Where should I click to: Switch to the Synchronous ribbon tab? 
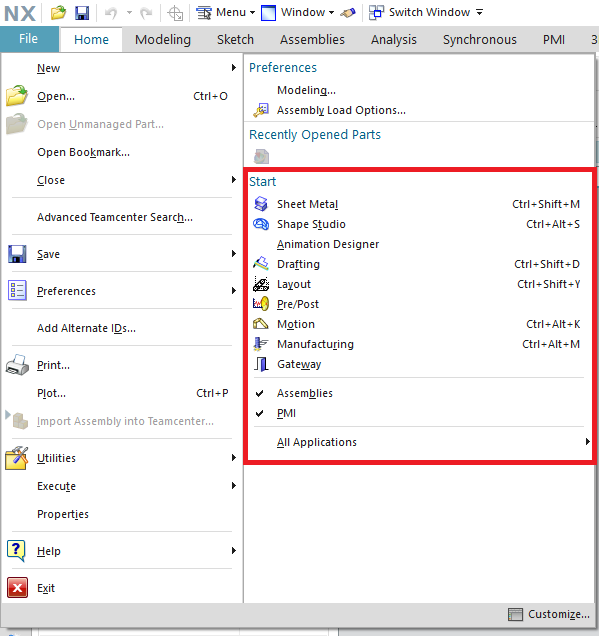[480, 40]
